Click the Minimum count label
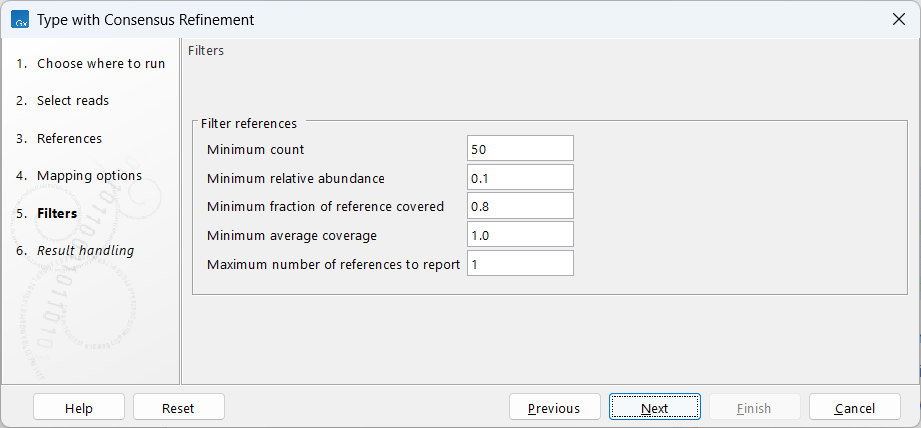The height and width of the screenshot is (428, 921). [256, 150]
